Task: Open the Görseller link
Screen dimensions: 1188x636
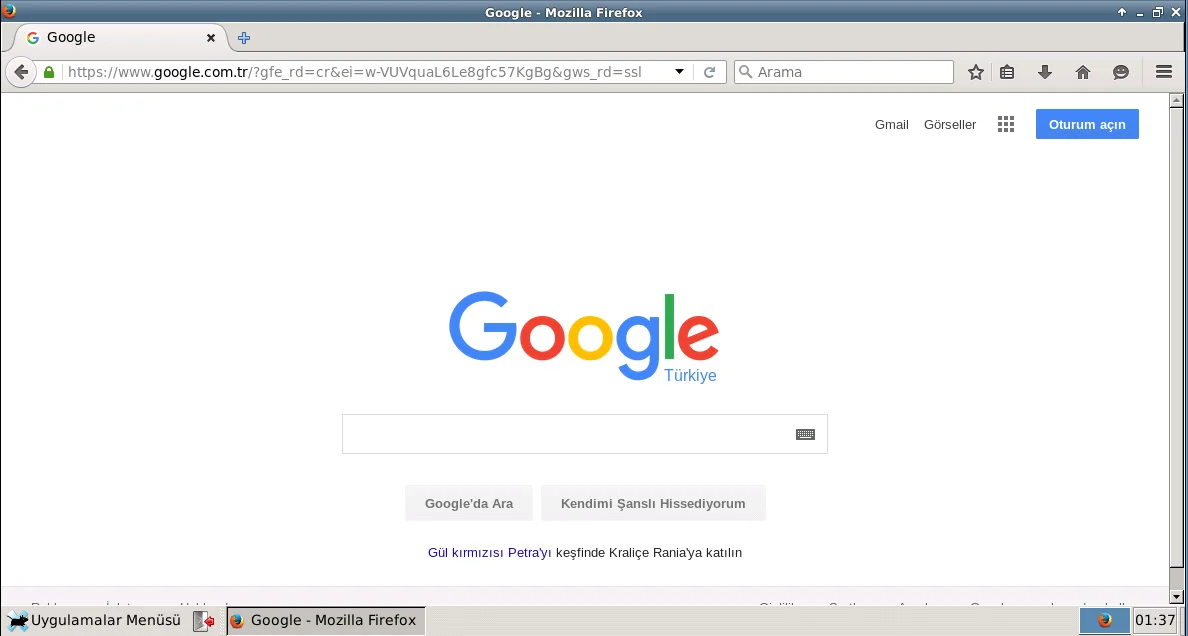Action: 949,124
